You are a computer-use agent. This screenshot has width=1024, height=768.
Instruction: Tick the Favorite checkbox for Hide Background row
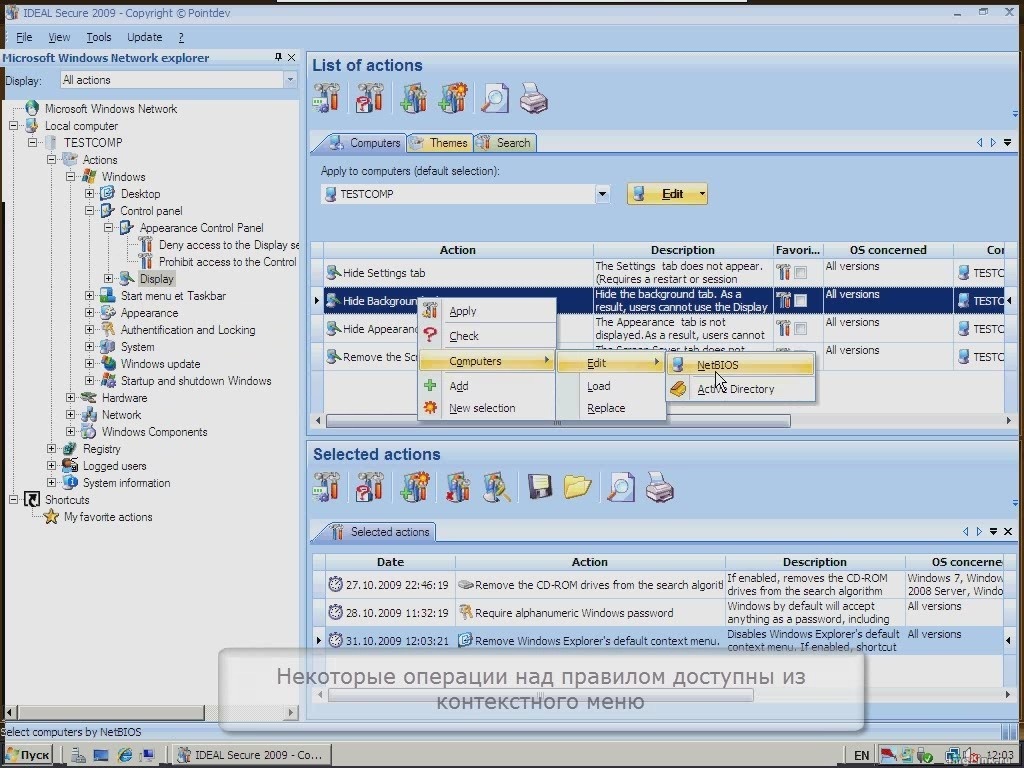(801, 300)
